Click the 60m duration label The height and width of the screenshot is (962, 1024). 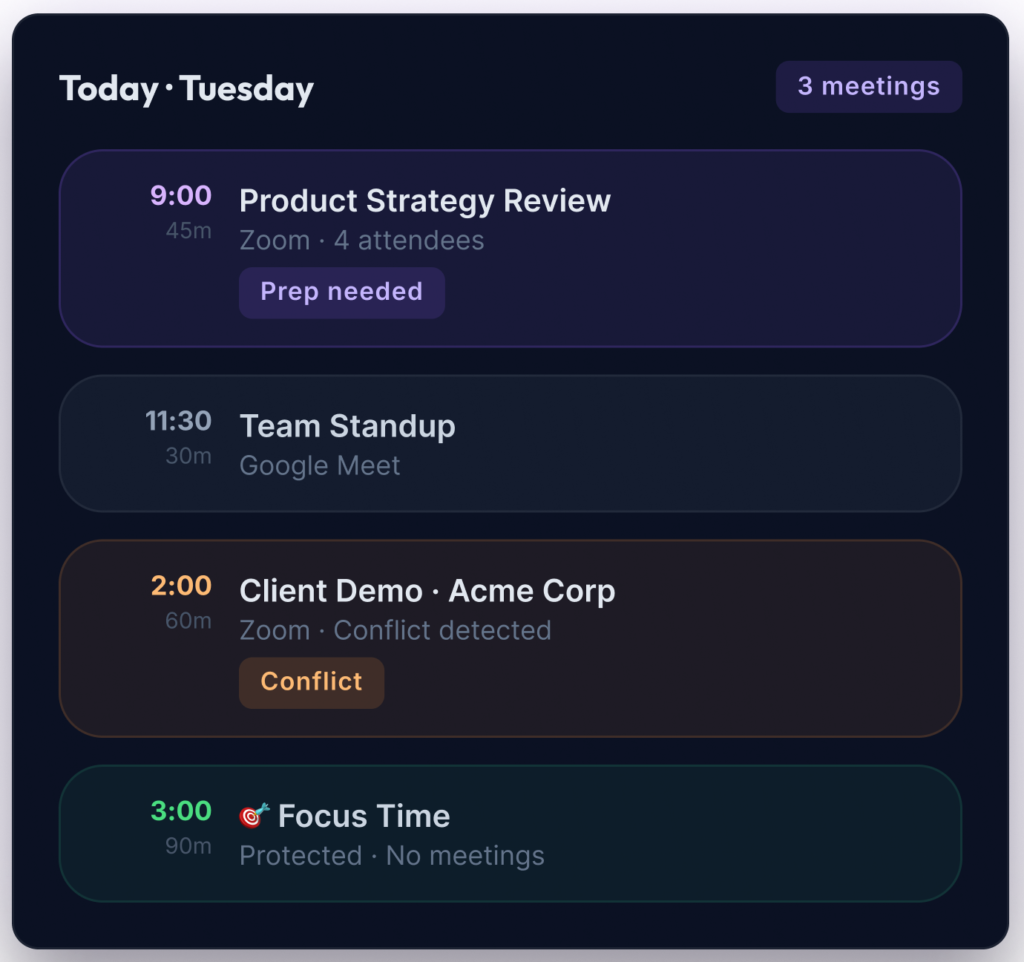click(x=188, y=621)
